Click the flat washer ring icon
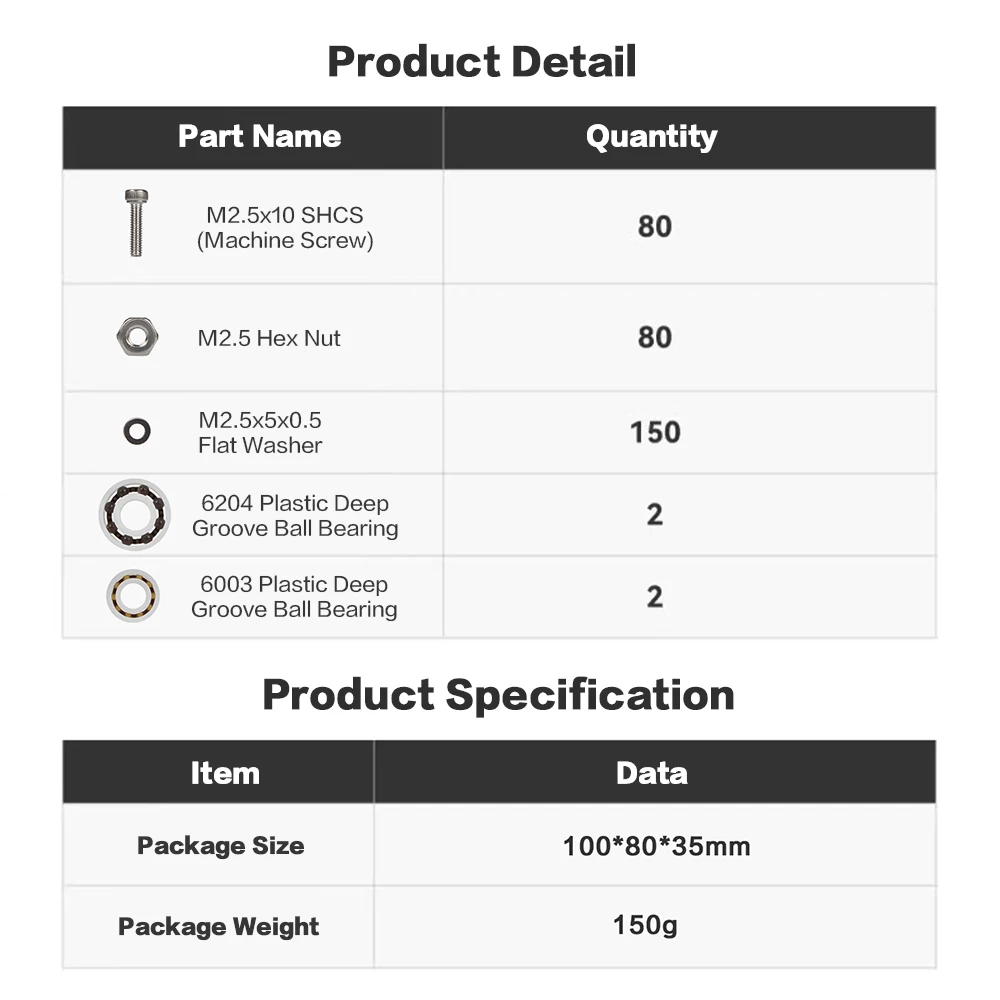 pos(137,432)
